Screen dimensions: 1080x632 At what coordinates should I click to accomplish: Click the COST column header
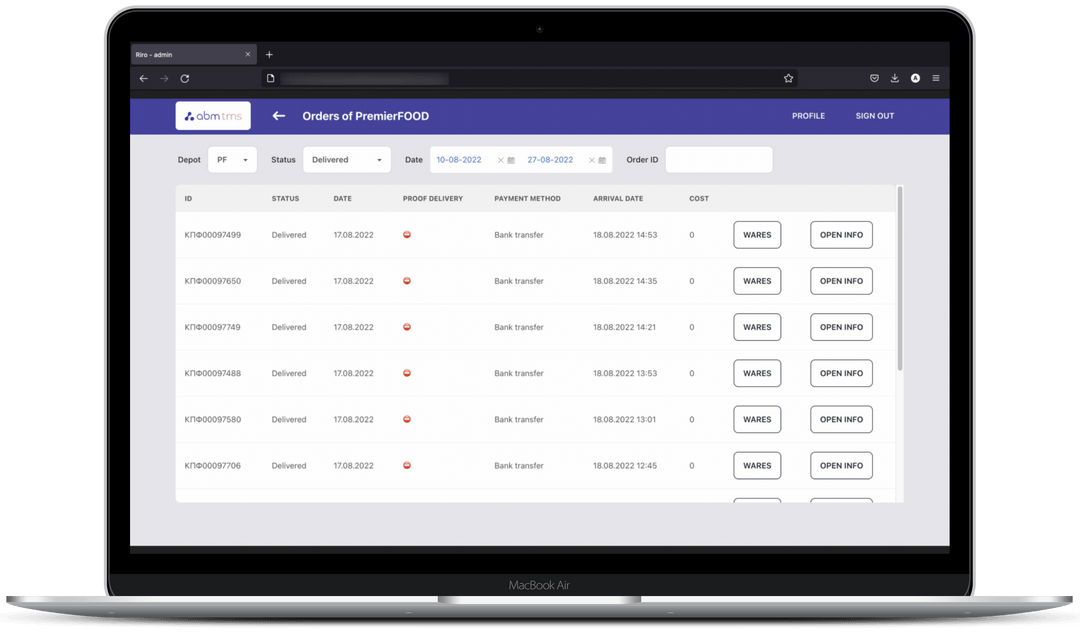(x=698, y=198)
